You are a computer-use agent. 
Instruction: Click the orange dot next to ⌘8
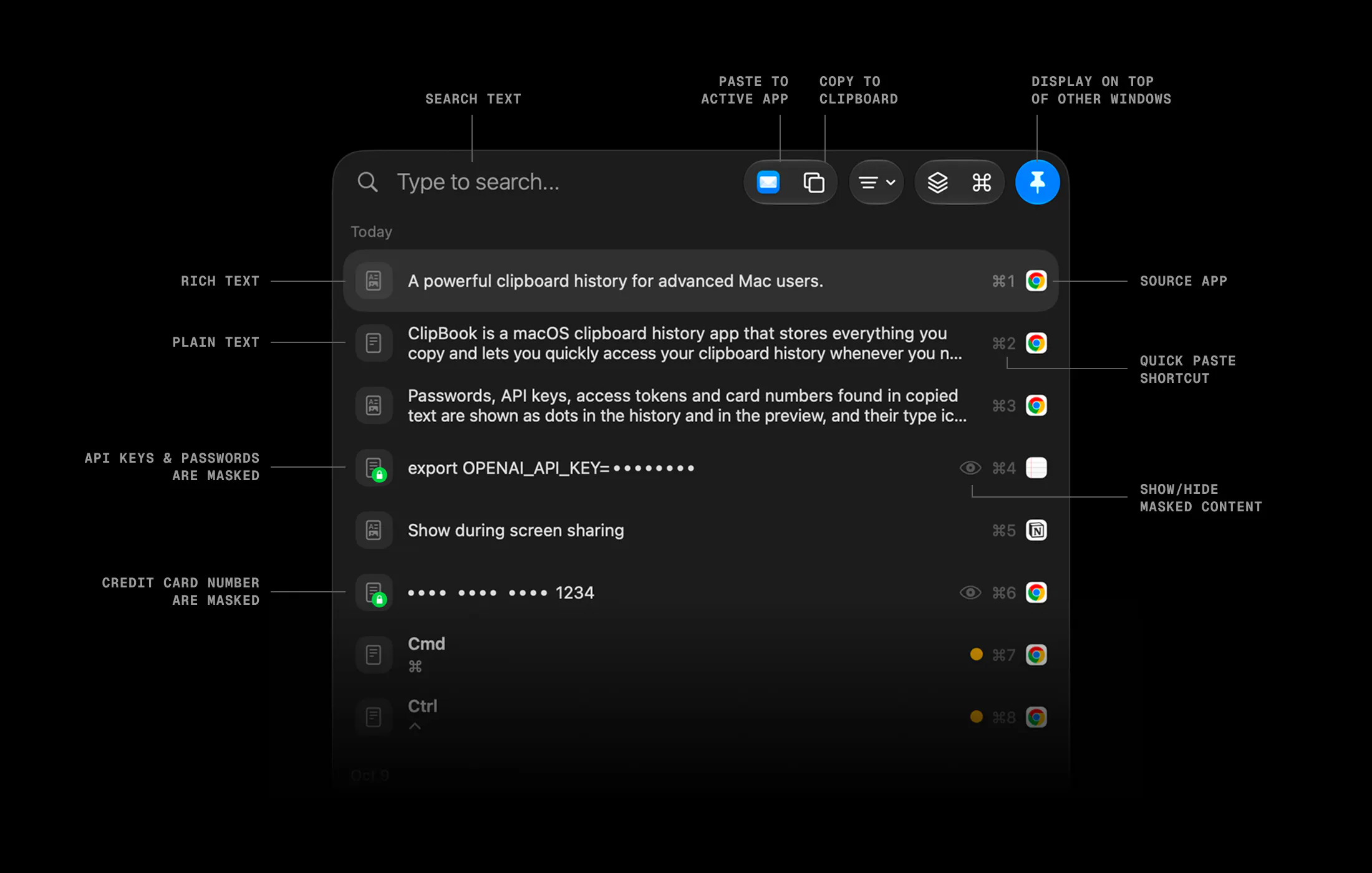[976, 716]
